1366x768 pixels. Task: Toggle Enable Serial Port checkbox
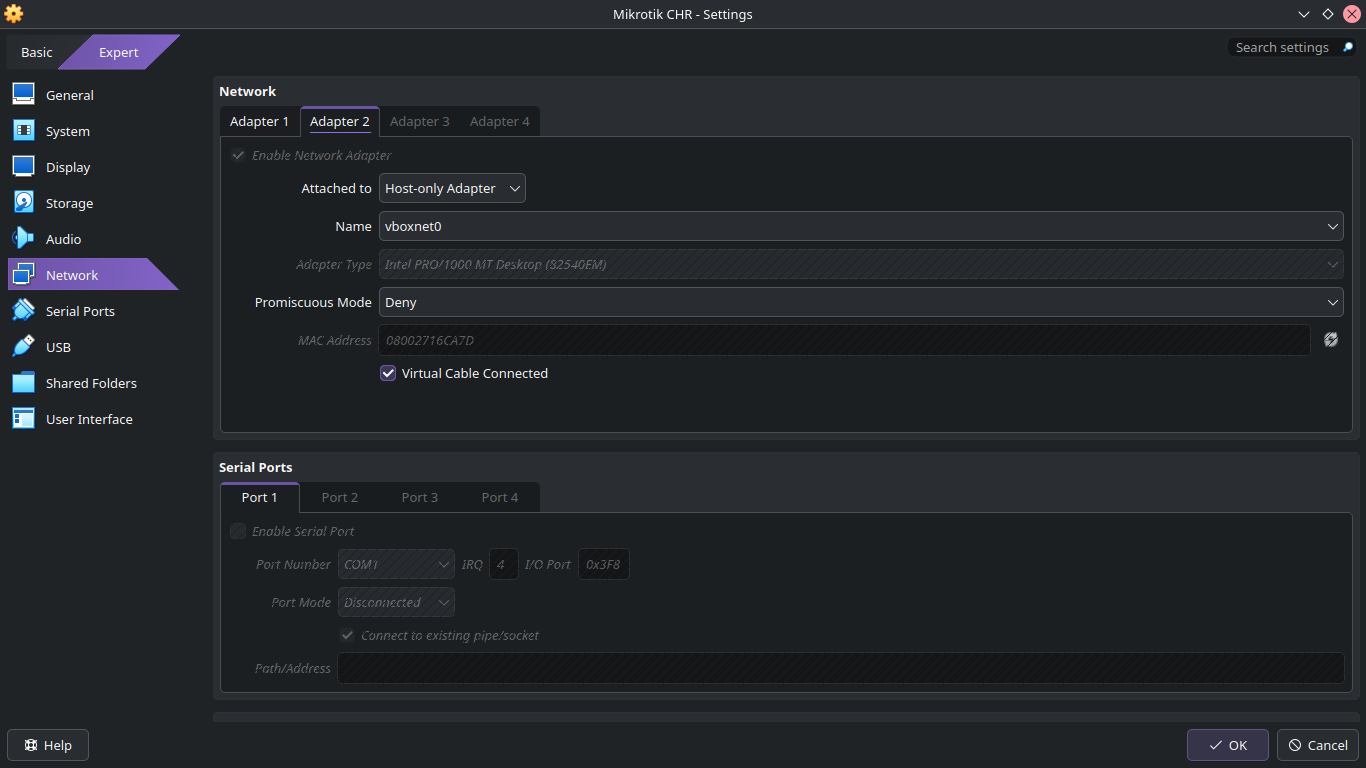coord(238,531)
